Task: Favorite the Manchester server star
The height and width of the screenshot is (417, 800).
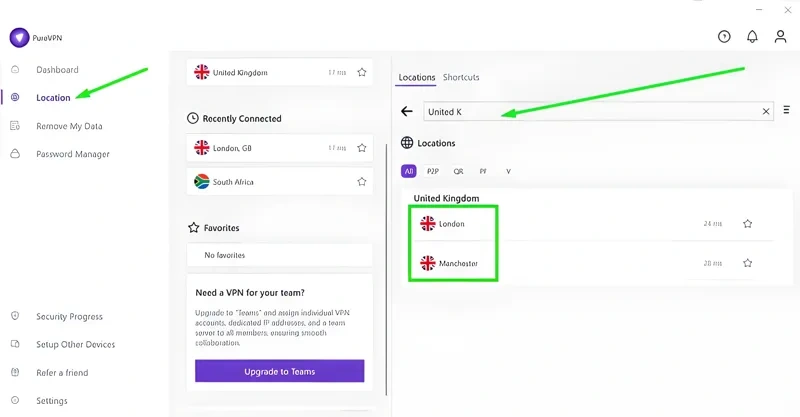Action: [x=747, y=263]
